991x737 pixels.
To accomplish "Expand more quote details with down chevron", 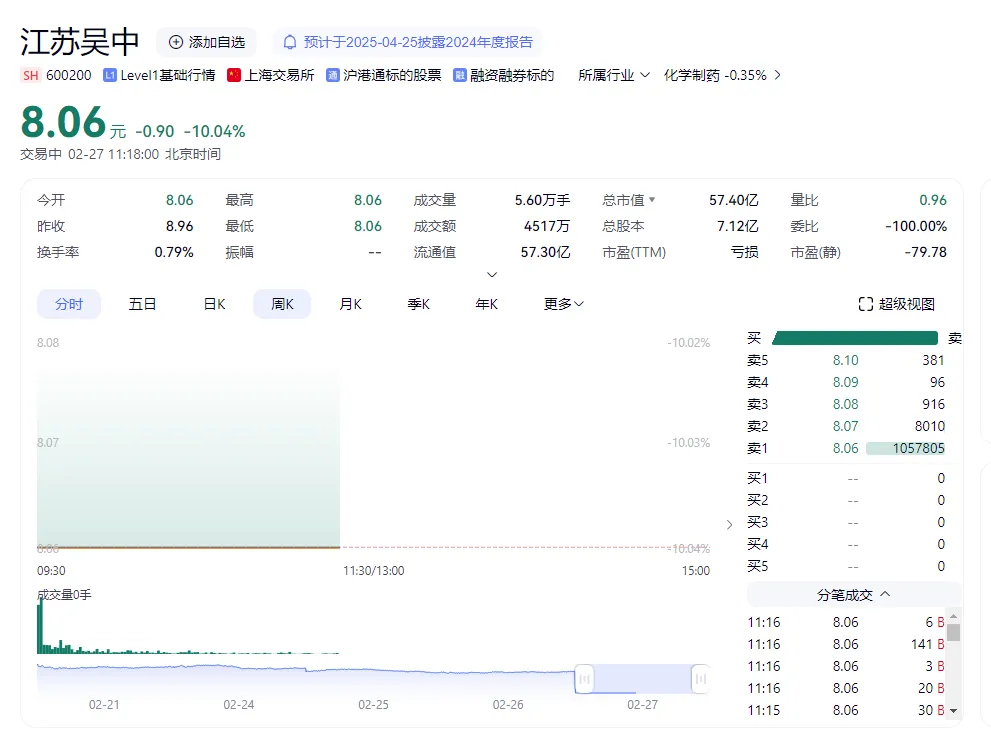I will 492,275.
